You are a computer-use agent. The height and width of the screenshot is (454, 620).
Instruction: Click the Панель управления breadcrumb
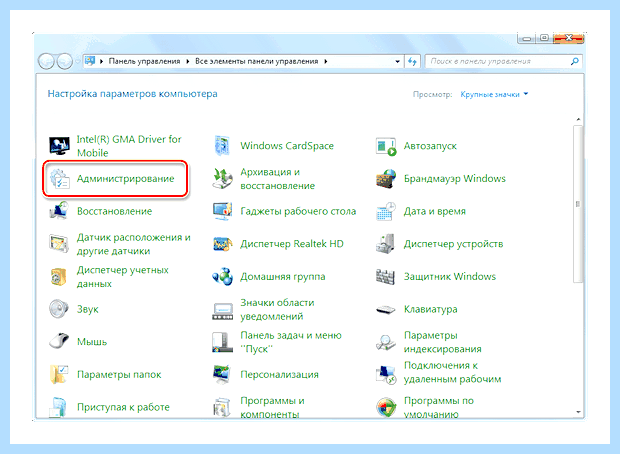(x=144, y=61)
